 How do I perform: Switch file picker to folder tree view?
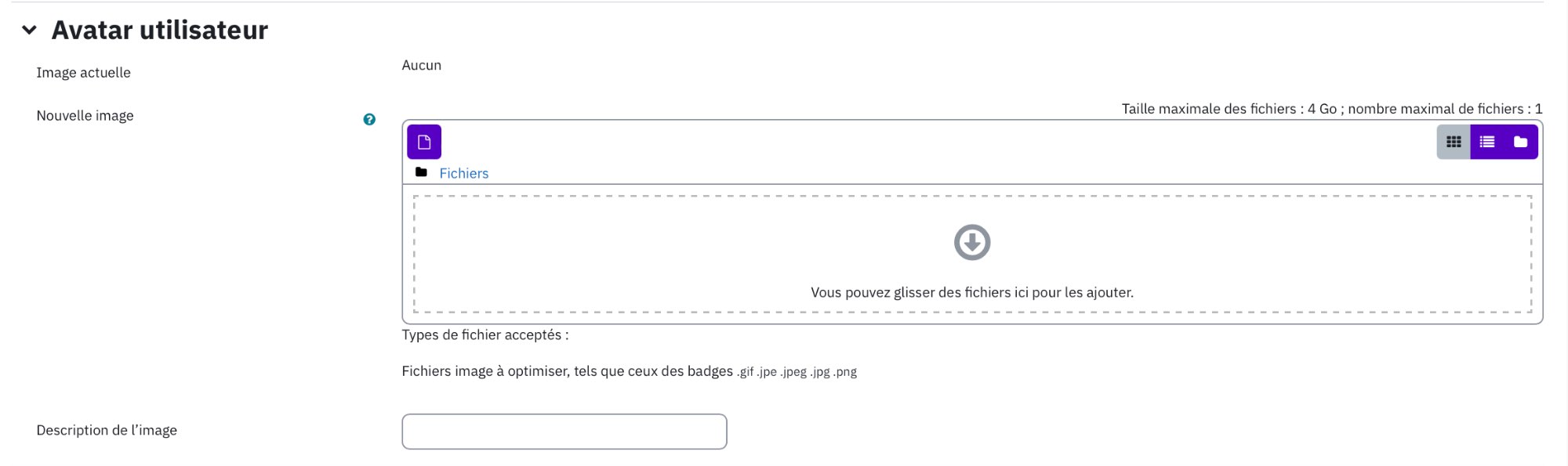pos(1521,142)
